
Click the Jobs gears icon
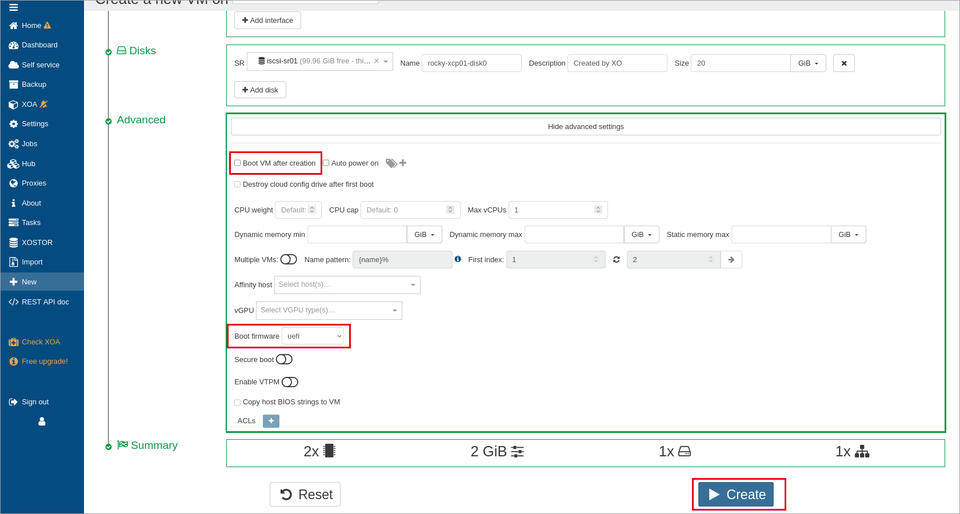(13, 144)
